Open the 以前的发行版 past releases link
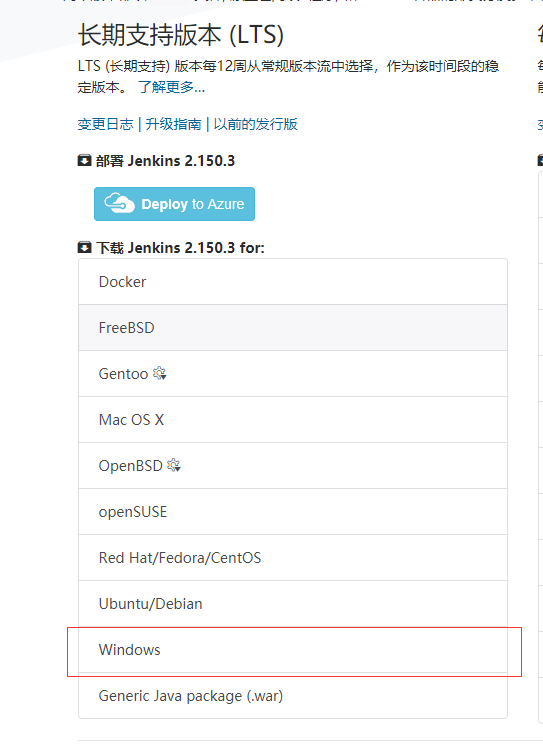Screen dimensions: 543x750 tap(255, 124)
